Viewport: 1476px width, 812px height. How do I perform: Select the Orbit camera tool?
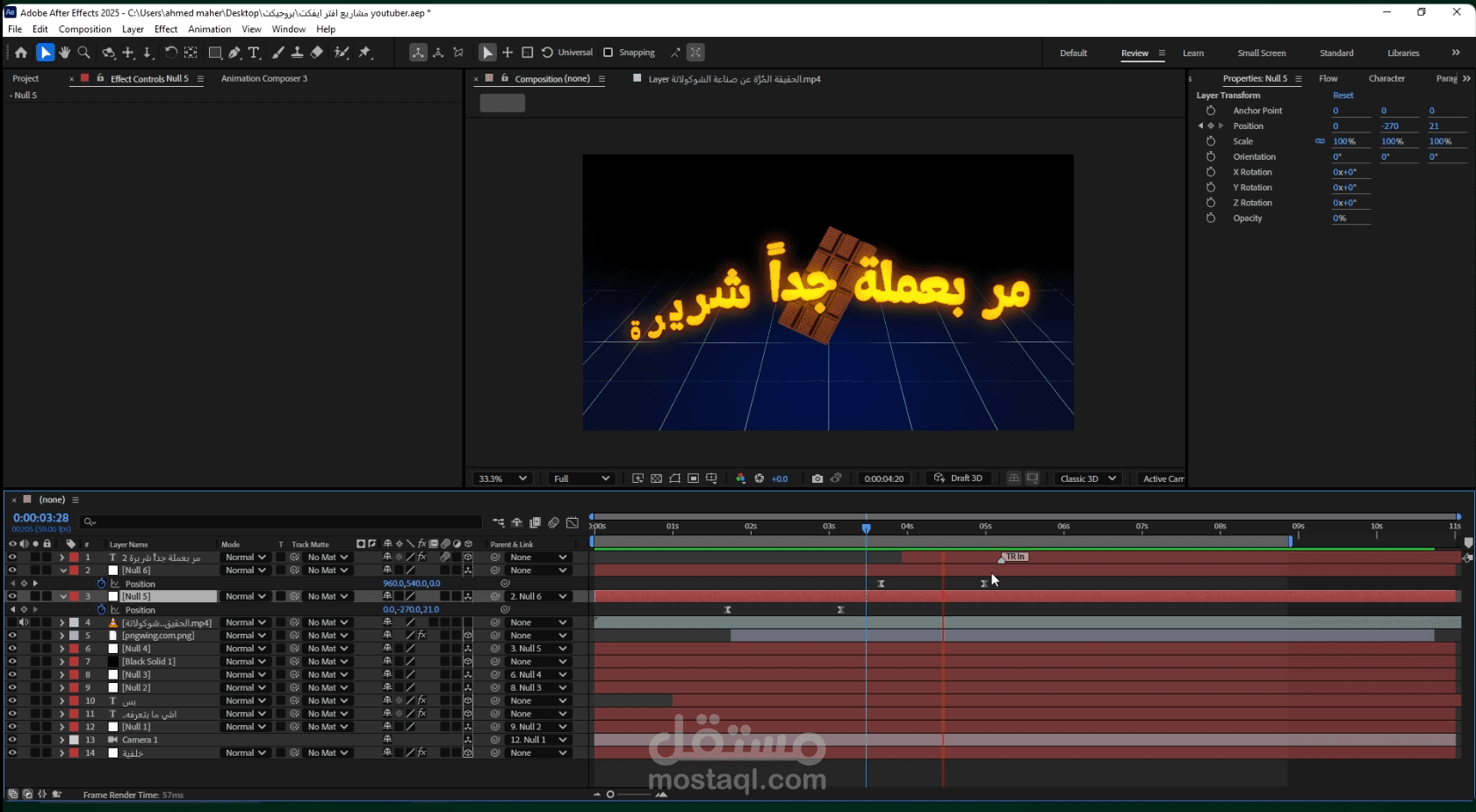(x=108, y=53)
